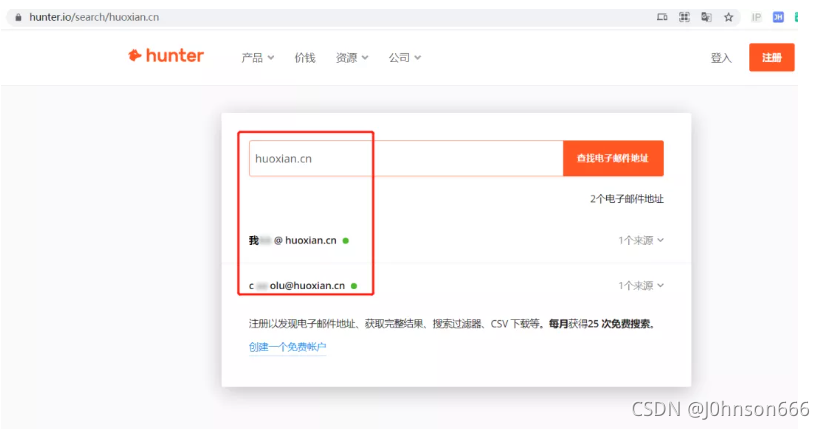
Task: Expand 1个来源 for the 我@huoxian.cn row
Action: coord(641,241)
